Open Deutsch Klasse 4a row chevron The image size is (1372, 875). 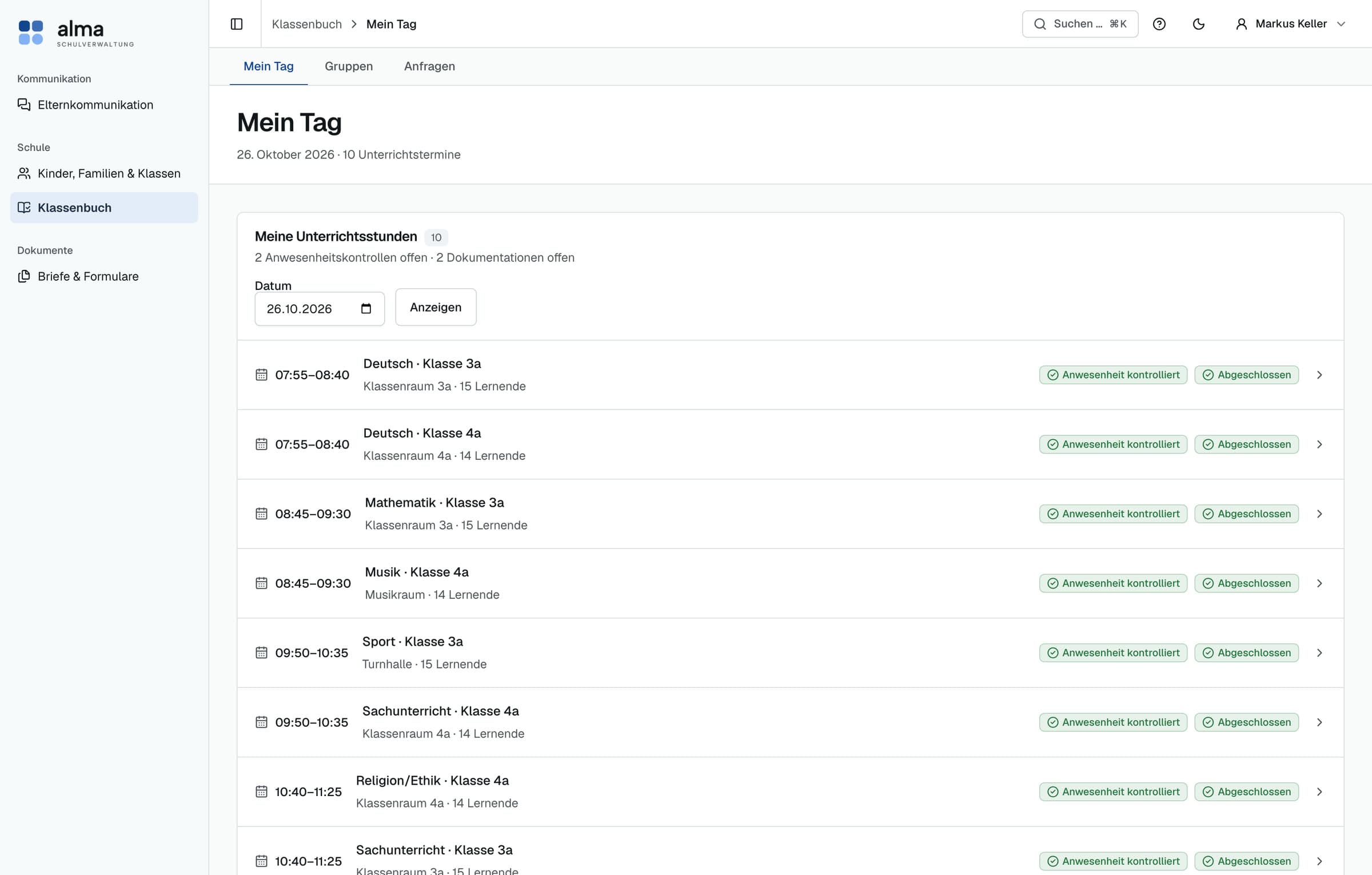(x=1319, y=444)
